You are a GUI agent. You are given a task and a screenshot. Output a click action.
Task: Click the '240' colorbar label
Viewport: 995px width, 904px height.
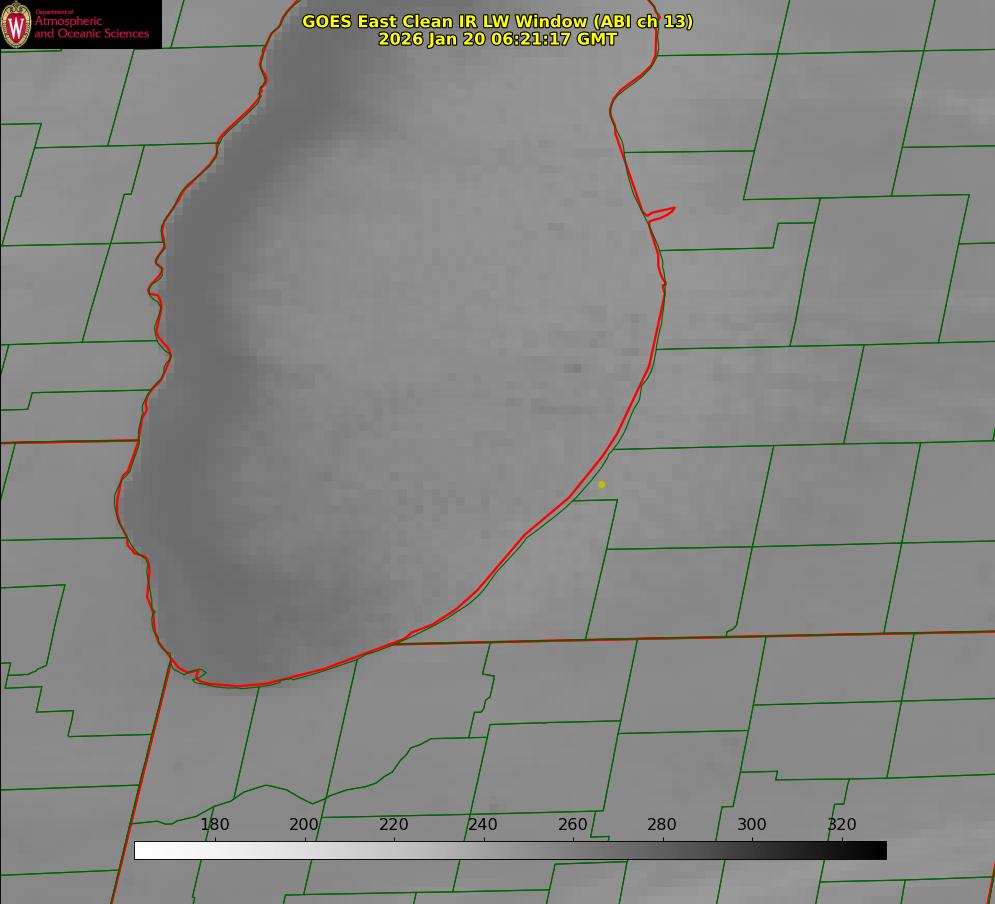(x=483, y=824)
